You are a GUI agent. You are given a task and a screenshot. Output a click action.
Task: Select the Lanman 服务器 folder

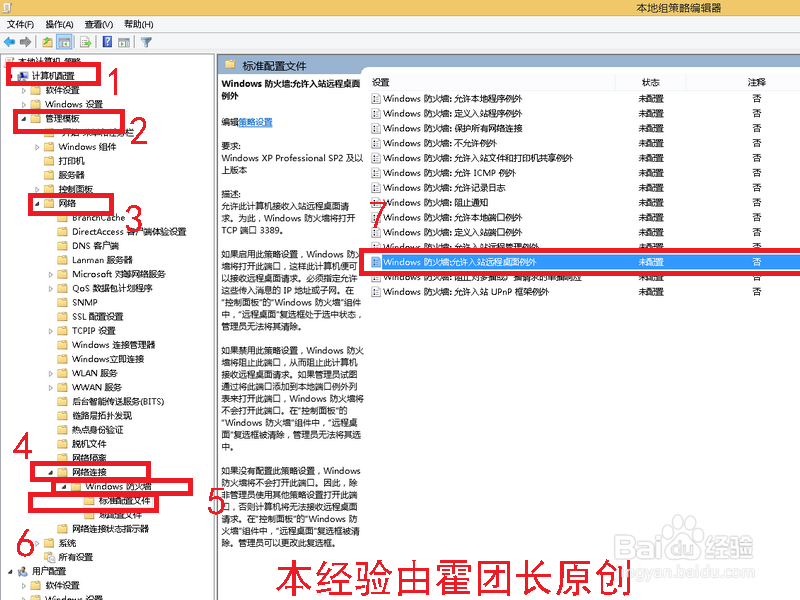point(102,260)
